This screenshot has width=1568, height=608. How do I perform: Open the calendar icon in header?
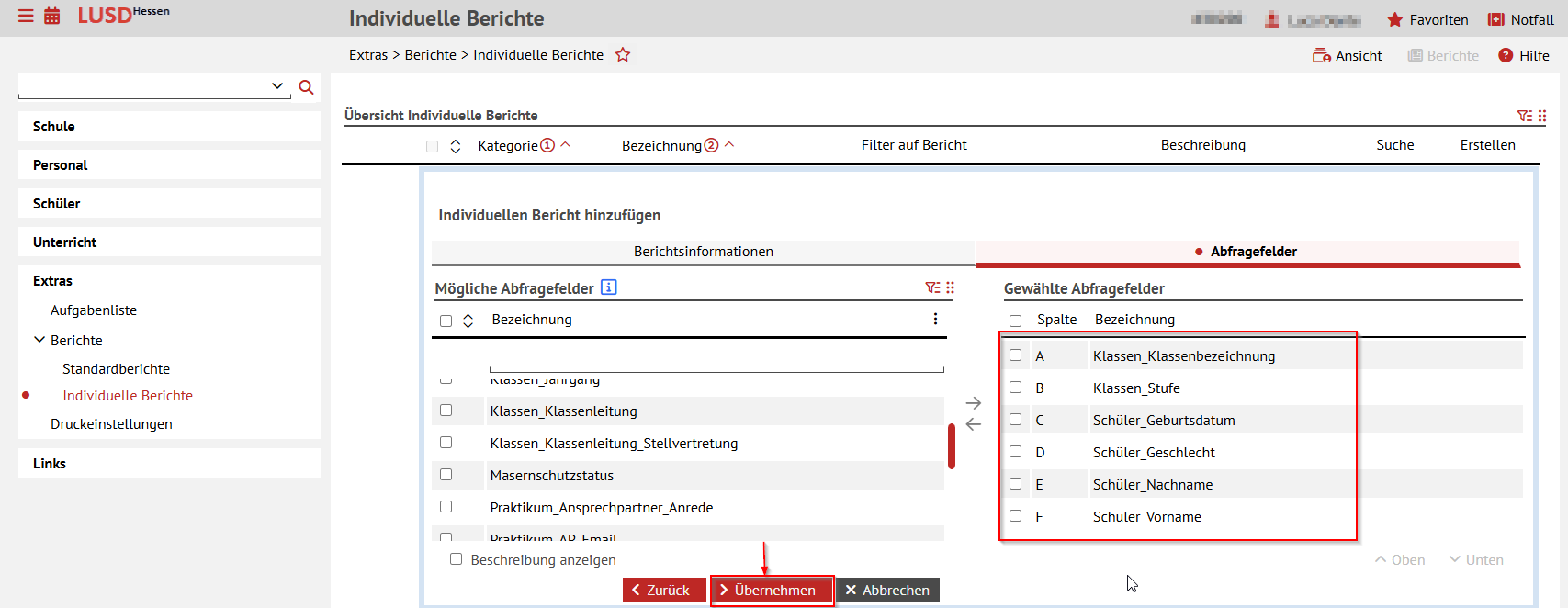click(x=52, y=17)
